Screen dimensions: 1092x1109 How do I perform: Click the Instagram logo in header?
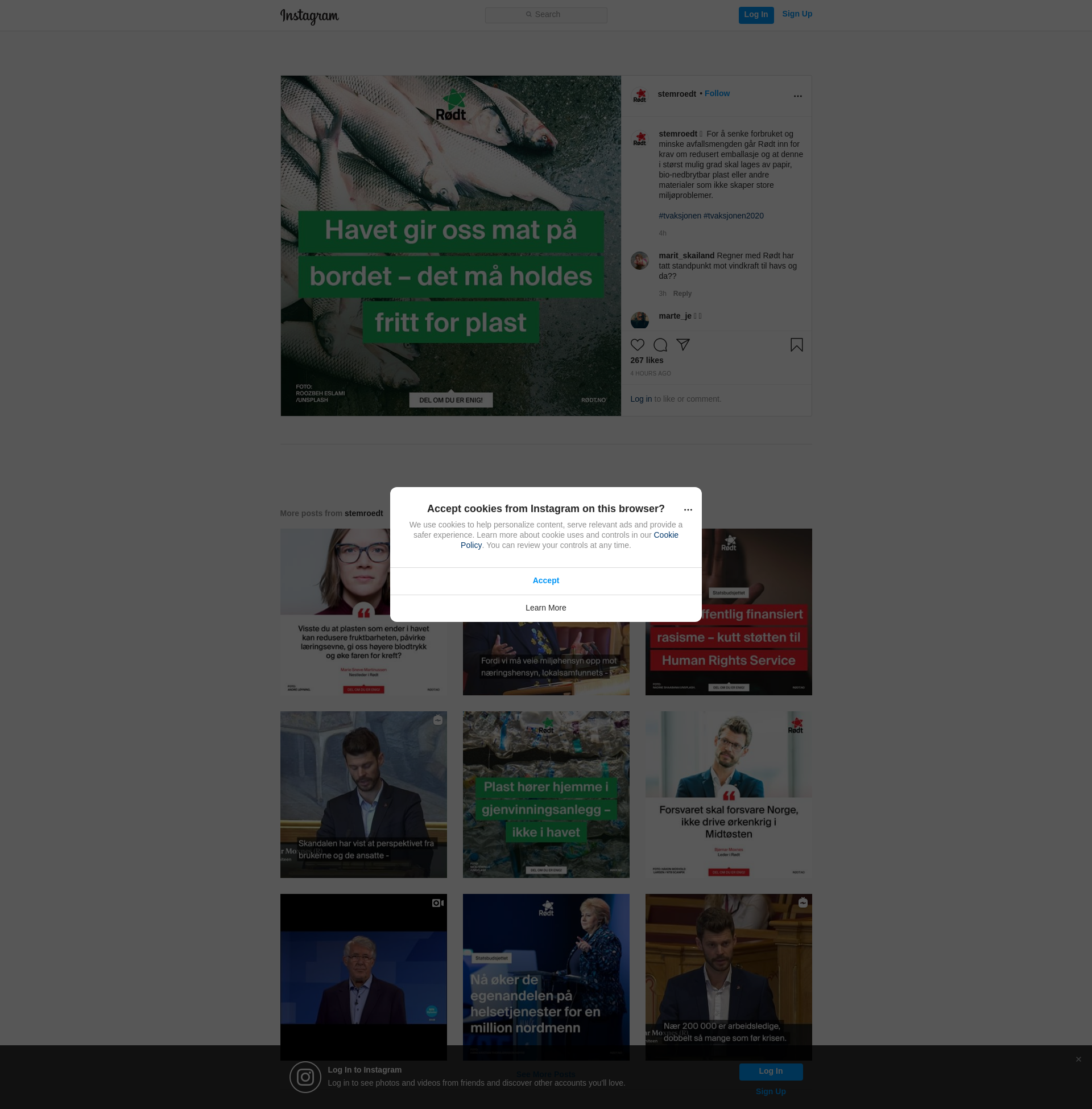(x=309, y=16)
